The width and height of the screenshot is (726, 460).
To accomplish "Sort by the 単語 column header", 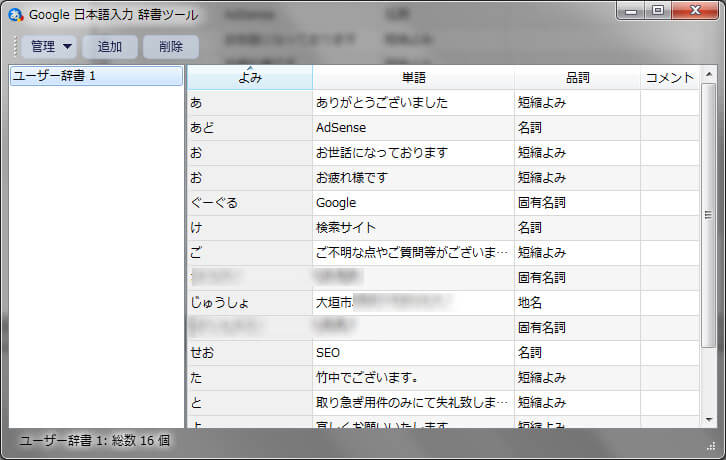I will click(413, 77).
